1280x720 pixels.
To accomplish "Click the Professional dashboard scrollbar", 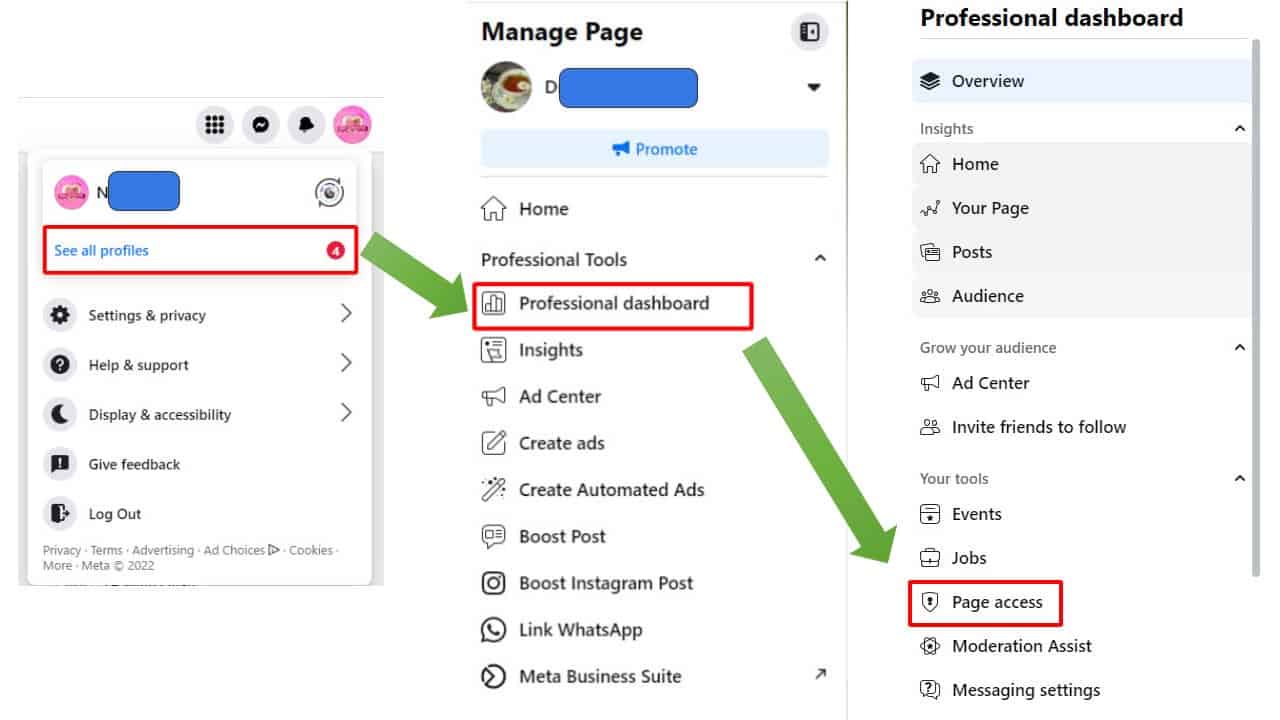I will tap(1257, 308).
